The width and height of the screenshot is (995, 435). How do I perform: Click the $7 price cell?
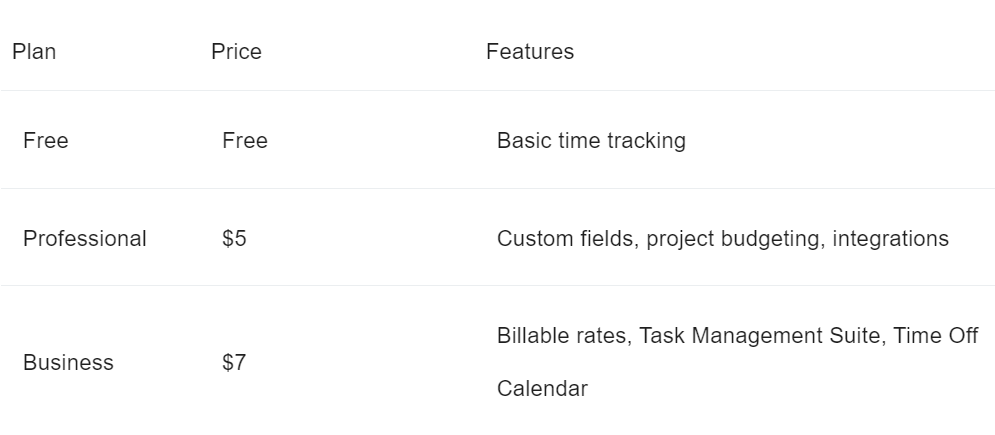(234, 362)
